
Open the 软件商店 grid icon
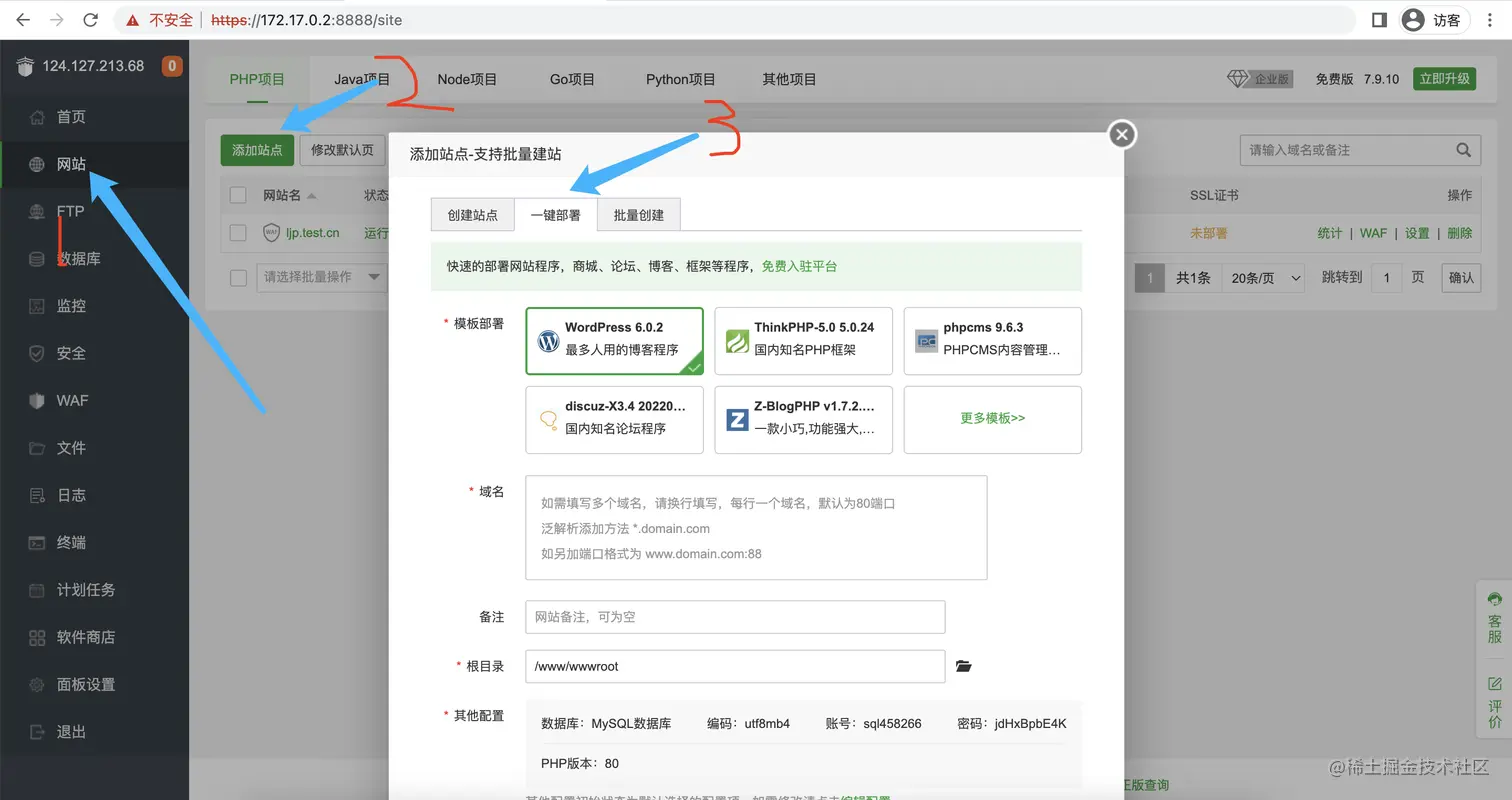click(37, 637)
